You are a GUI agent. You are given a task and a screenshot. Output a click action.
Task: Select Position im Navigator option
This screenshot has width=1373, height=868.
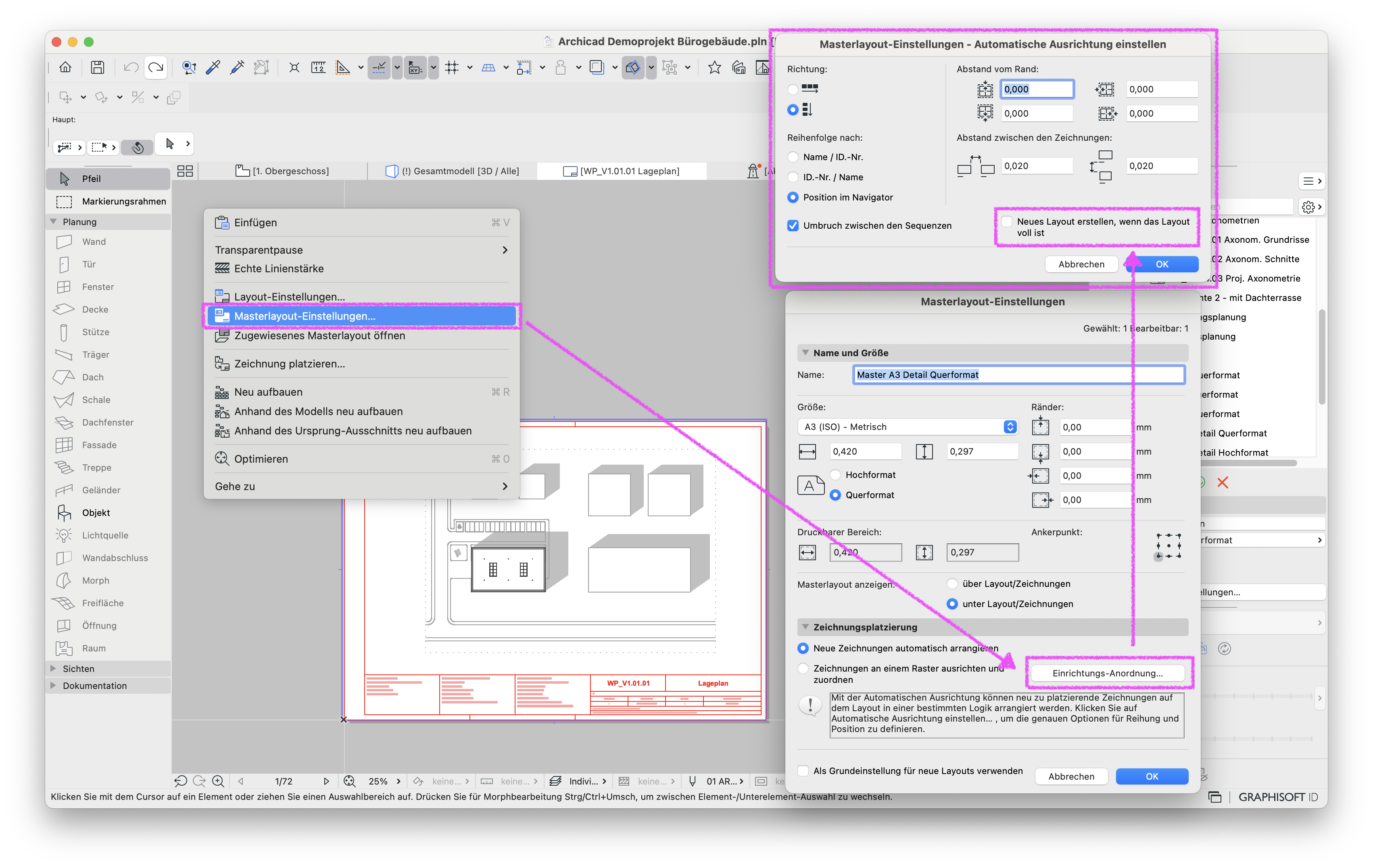(x=793, y=197)
